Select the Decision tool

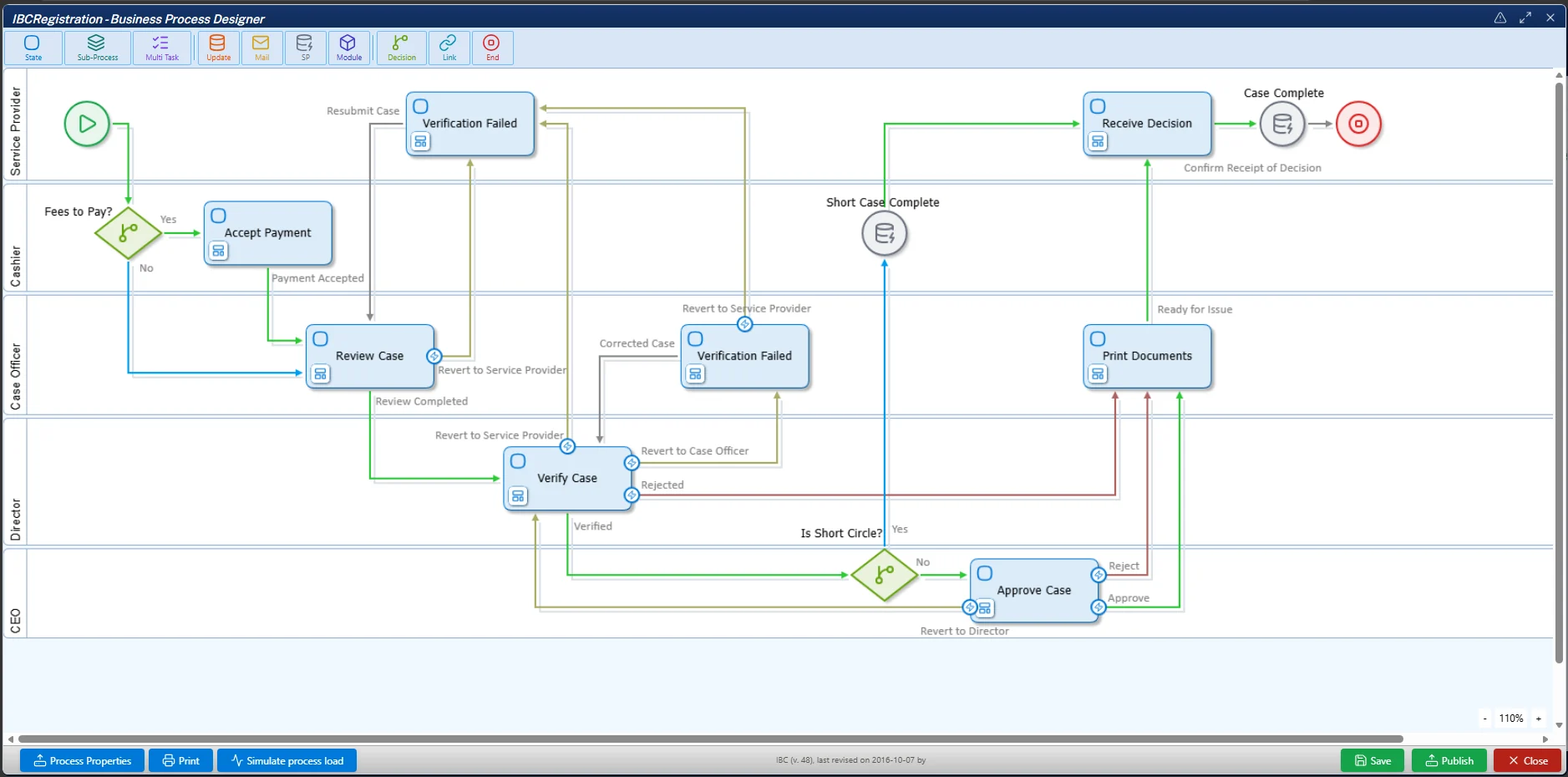tap(402, 48)
